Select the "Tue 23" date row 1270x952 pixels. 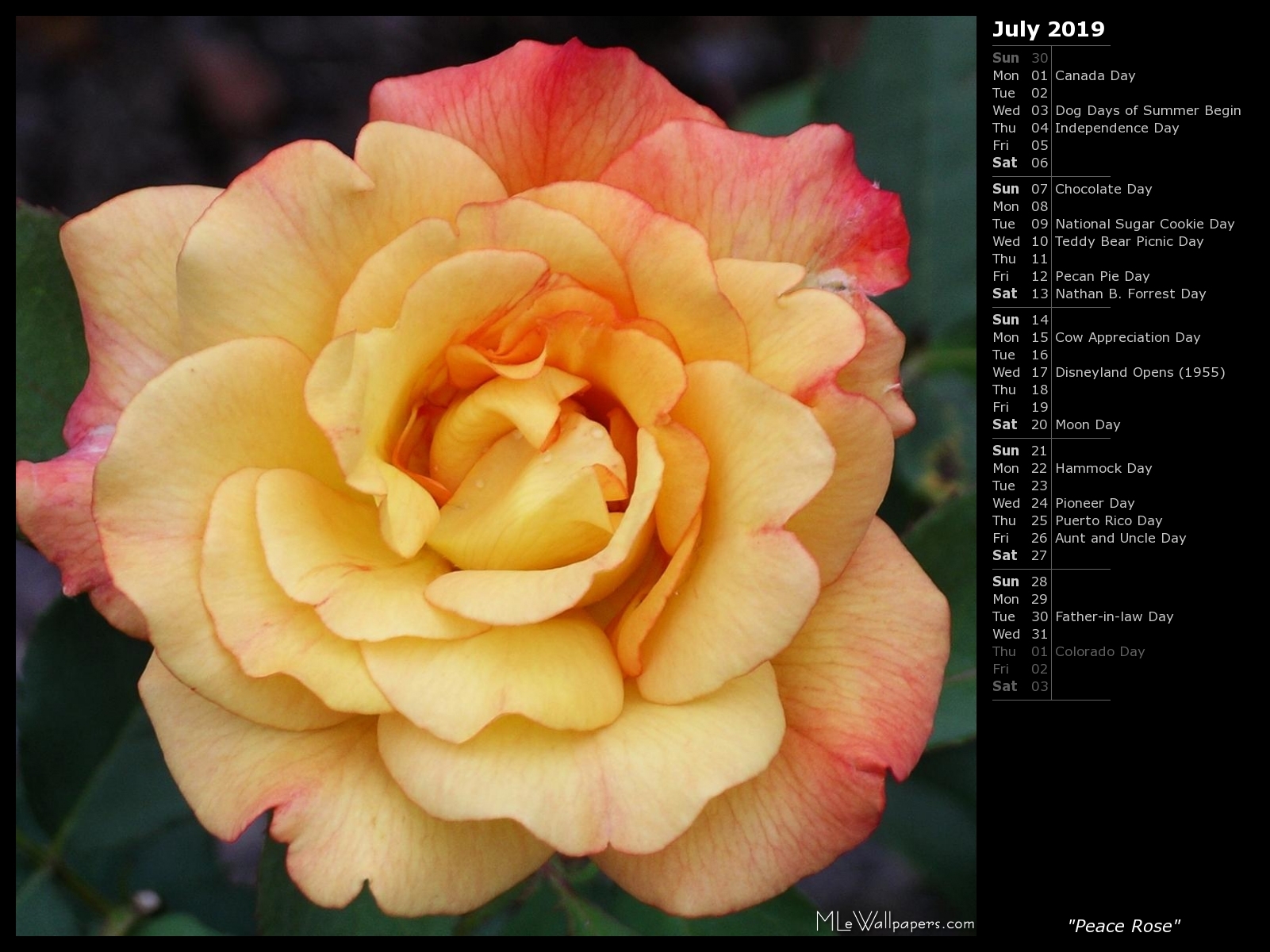[x=1020, y=486]
